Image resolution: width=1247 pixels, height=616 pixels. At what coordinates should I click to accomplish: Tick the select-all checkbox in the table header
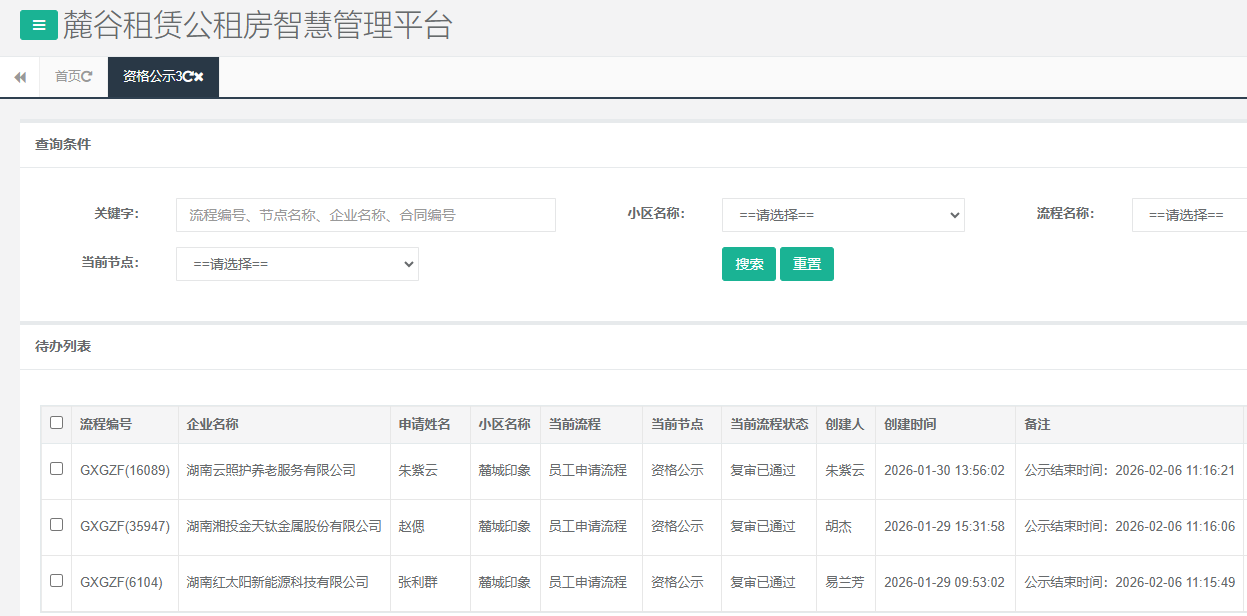[x=56, y=423]
